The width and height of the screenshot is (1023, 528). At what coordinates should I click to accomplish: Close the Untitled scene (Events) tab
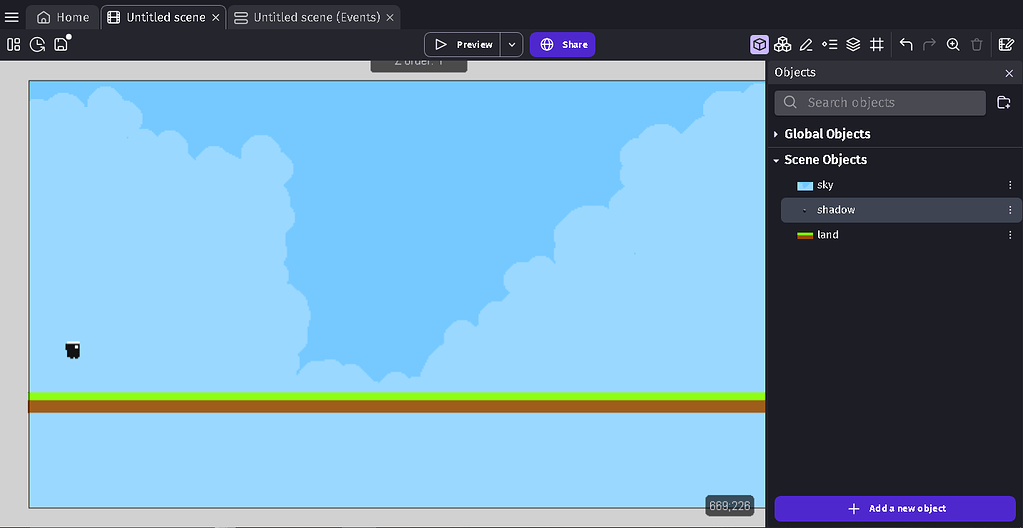390,18
